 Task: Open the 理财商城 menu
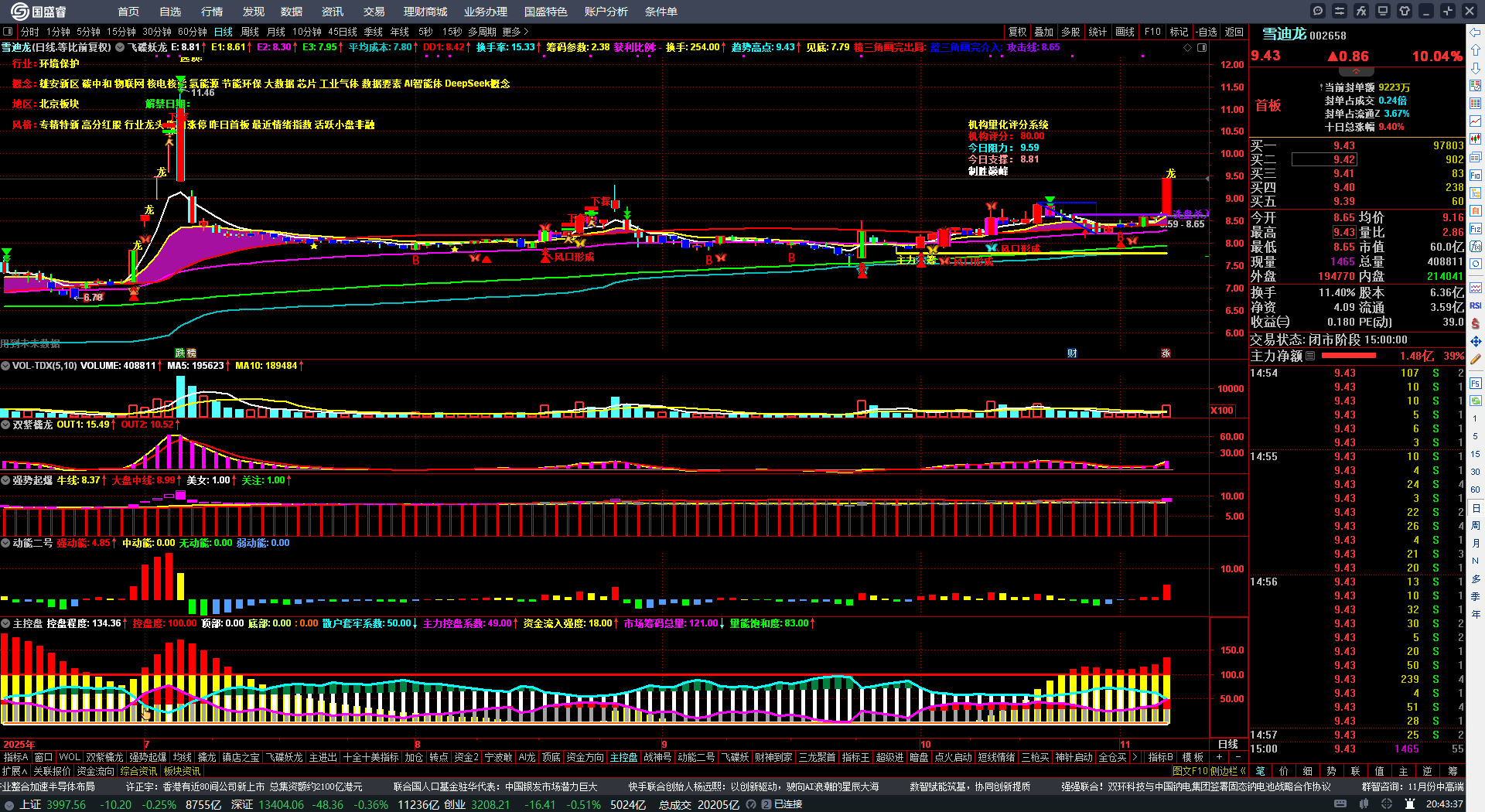click(x=425, y=12)
